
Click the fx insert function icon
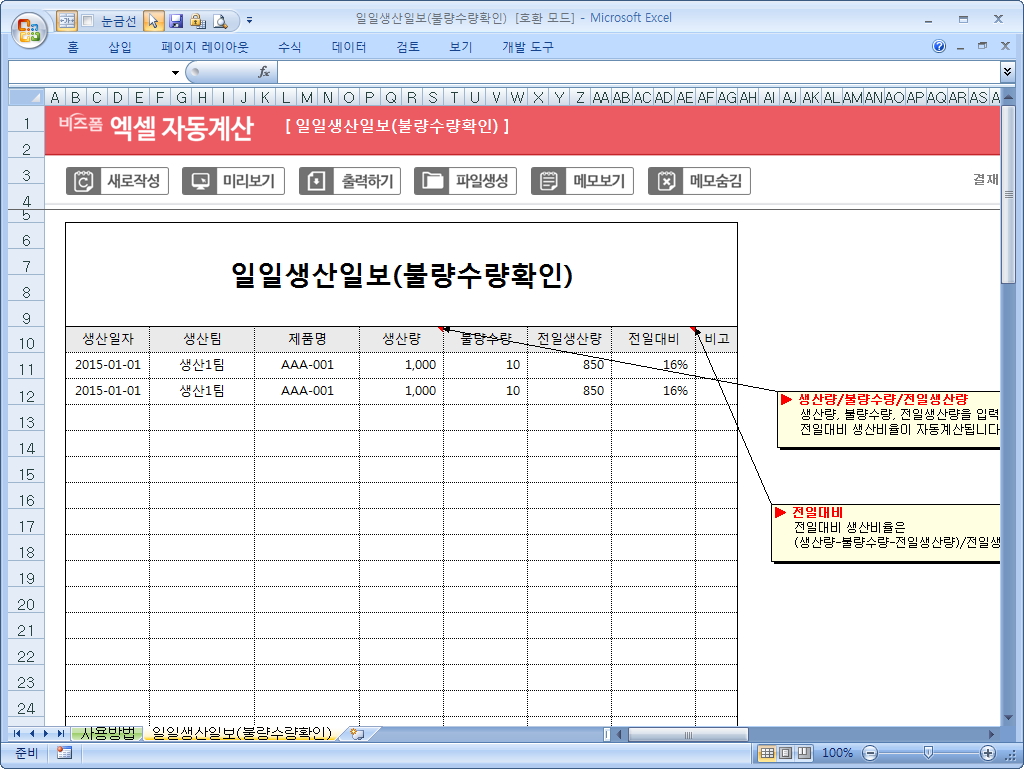[264, 72]
